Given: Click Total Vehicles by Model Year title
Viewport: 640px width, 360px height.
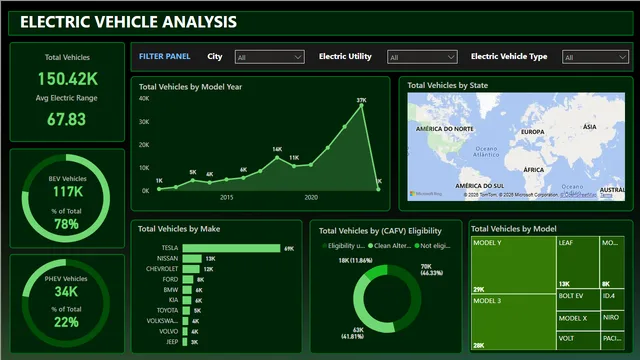Looking at the screenshot, I should click(x=190, y=87).
